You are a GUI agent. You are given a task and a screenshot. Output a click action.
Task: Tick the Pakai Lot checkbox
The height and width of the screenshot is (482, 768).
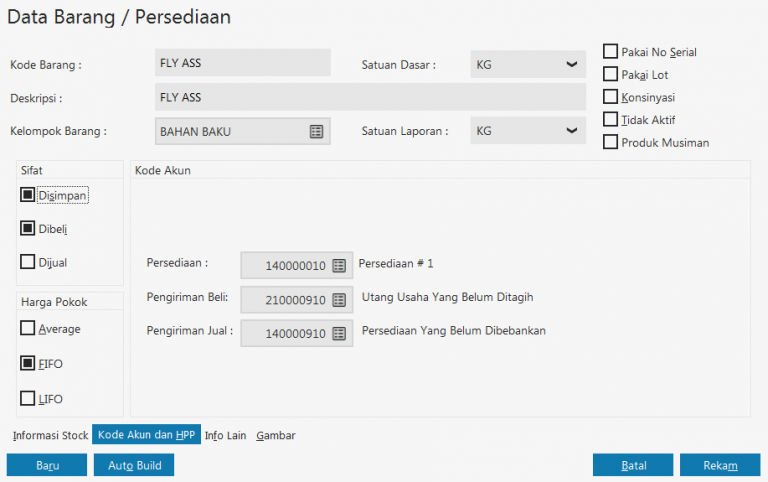(611, 74)
